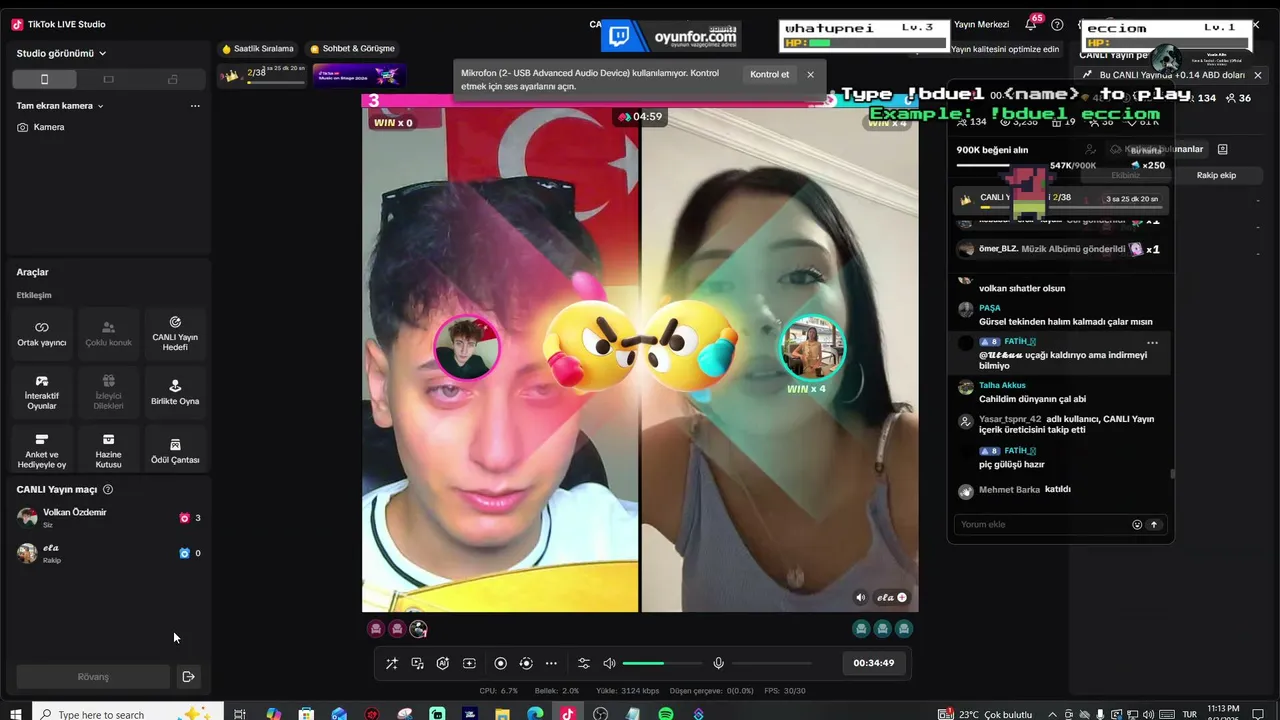Send comment with the arrow button
1280x720 pixels.
tap(1154, 524)
